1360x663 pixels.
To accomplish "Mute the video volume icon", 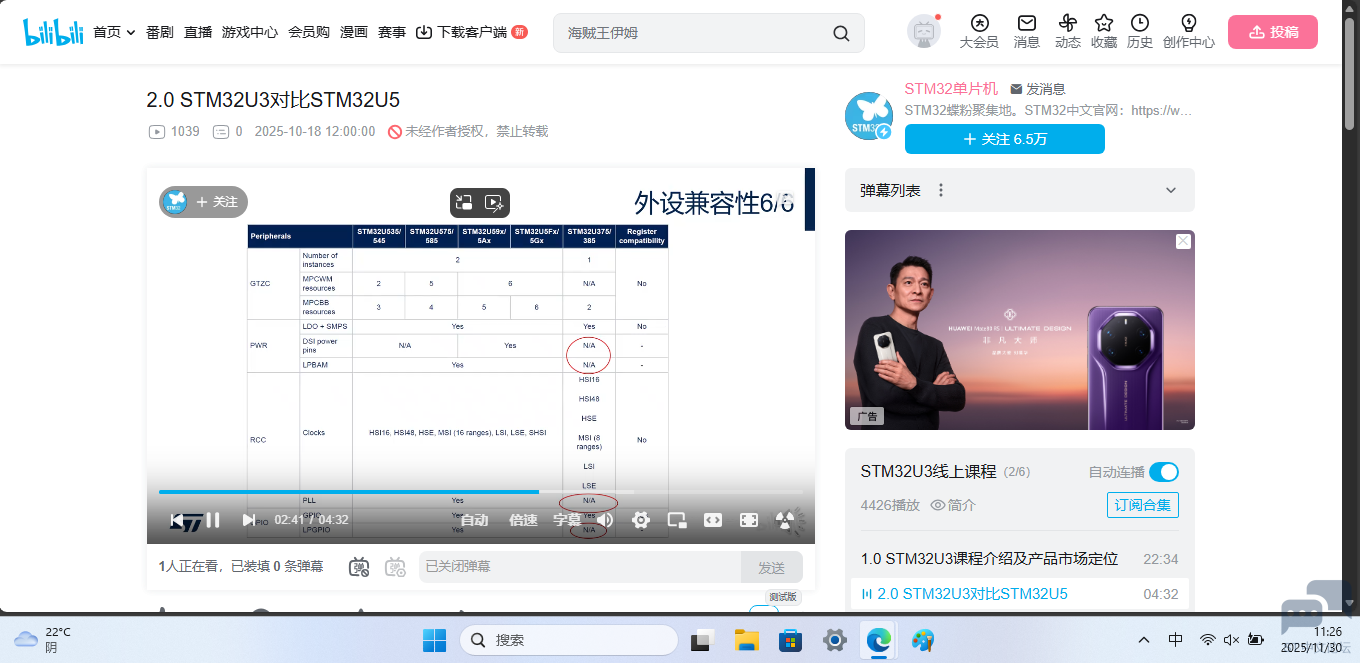I will tap(606, 520).
